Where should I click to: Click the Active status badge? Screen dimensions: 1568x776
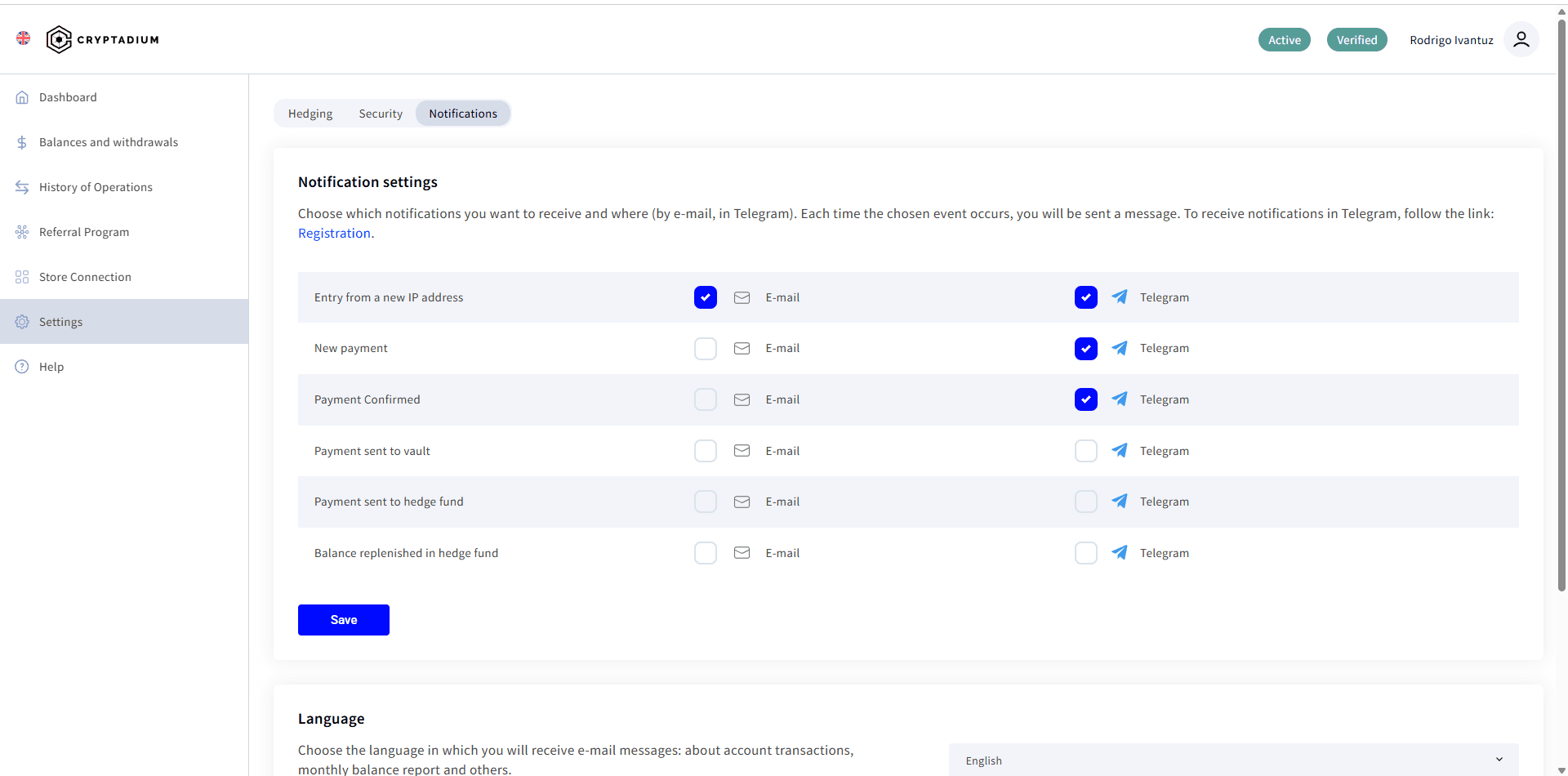(1285, 40)
